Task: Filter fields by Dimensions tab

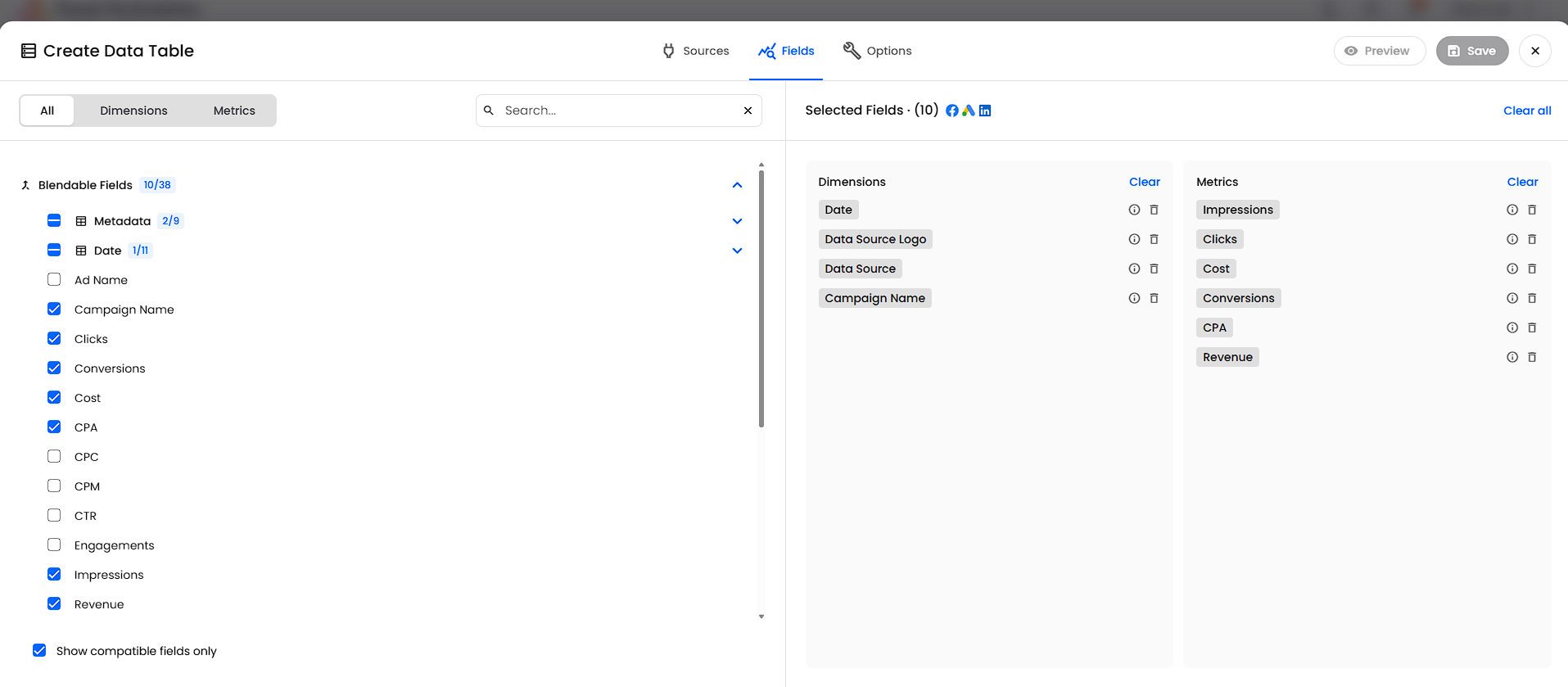Action: pos(133,111)
